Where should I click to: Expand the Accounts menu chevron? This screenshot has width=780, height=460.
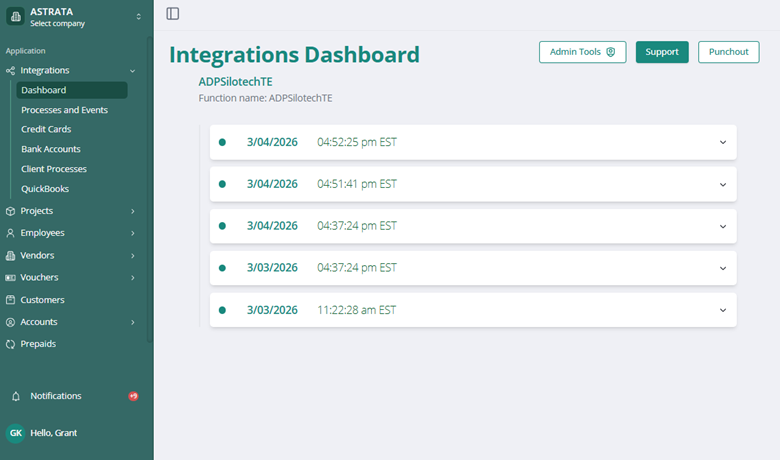click(133, 322)
